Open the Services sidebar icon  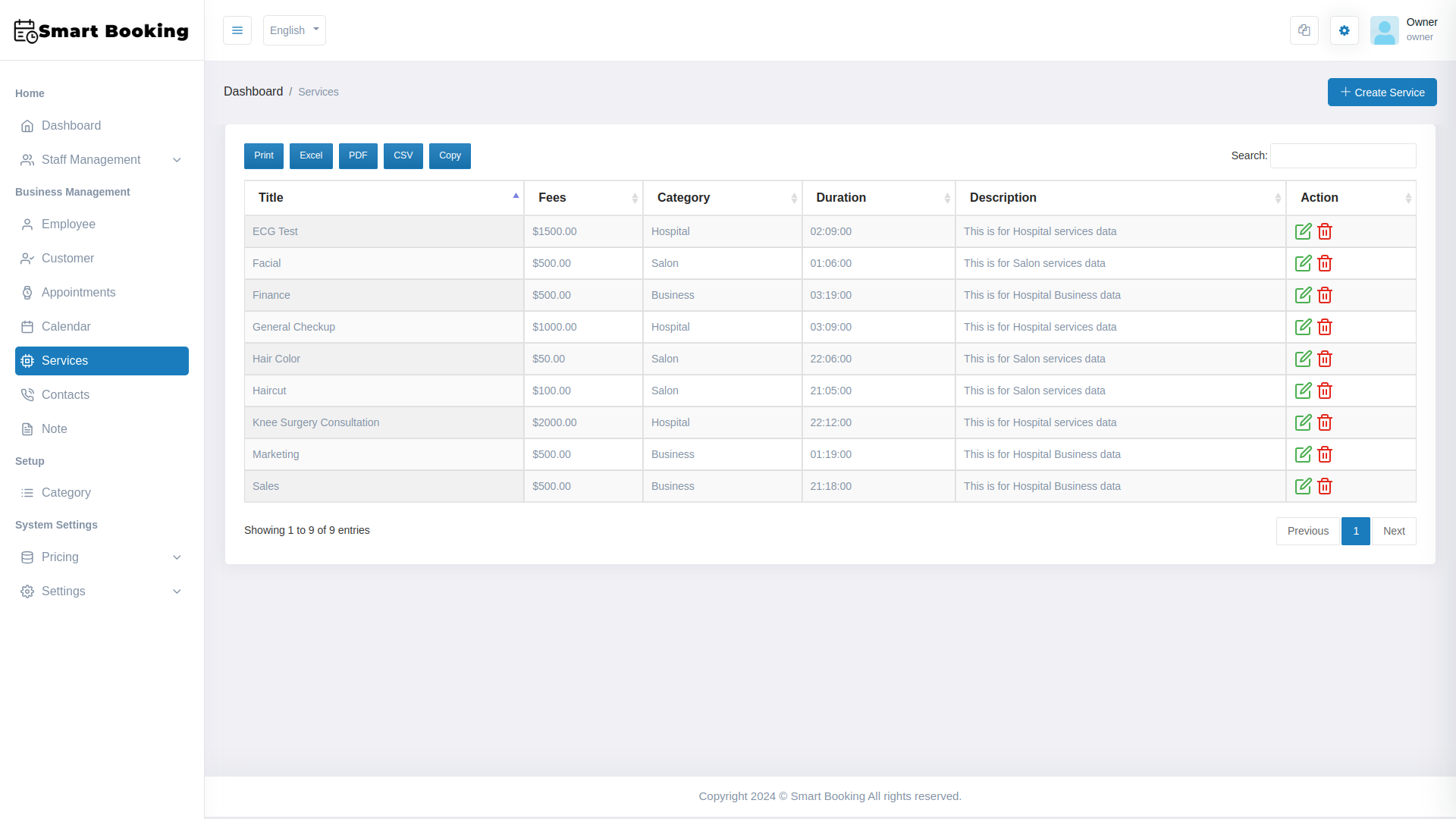[27, 361]
